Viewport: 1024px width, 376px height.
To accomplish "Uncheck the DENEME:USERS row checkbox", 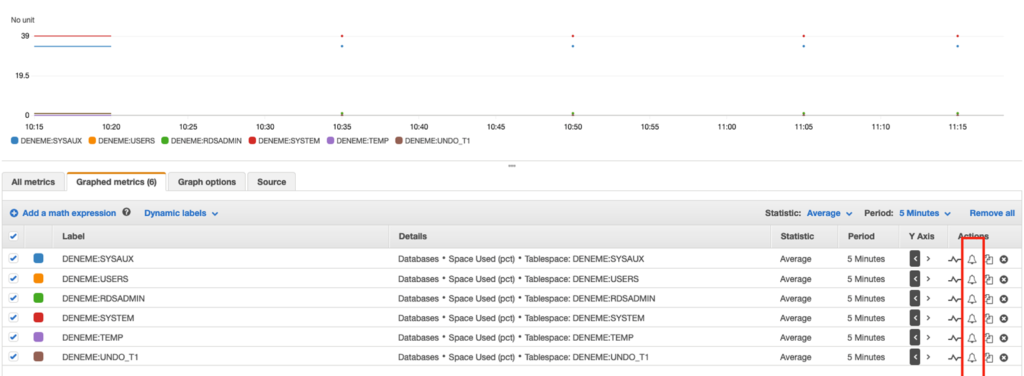I will [x=14, y=278].
